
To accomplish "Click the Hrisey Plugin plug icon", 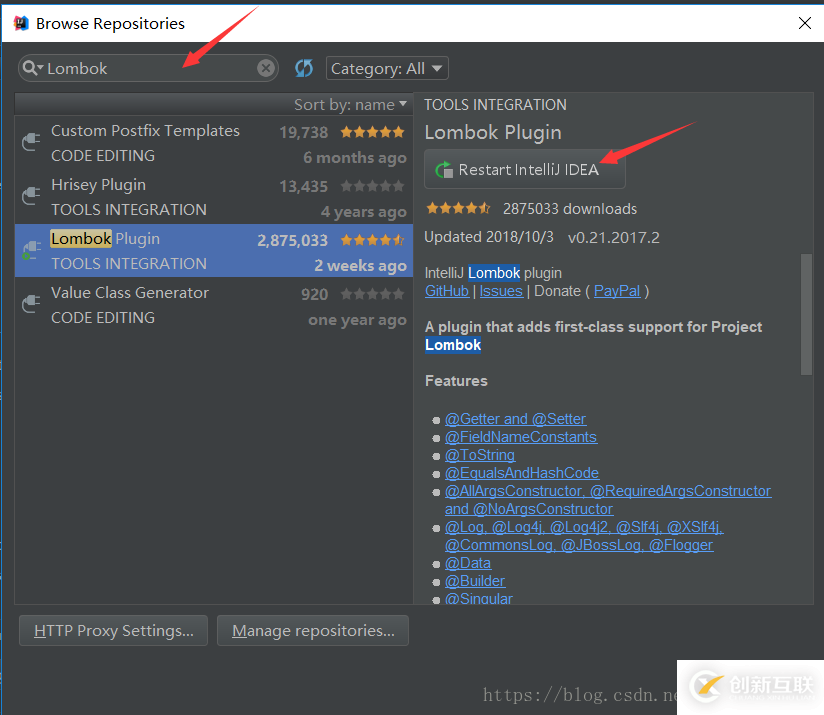I will coord(31,197).
